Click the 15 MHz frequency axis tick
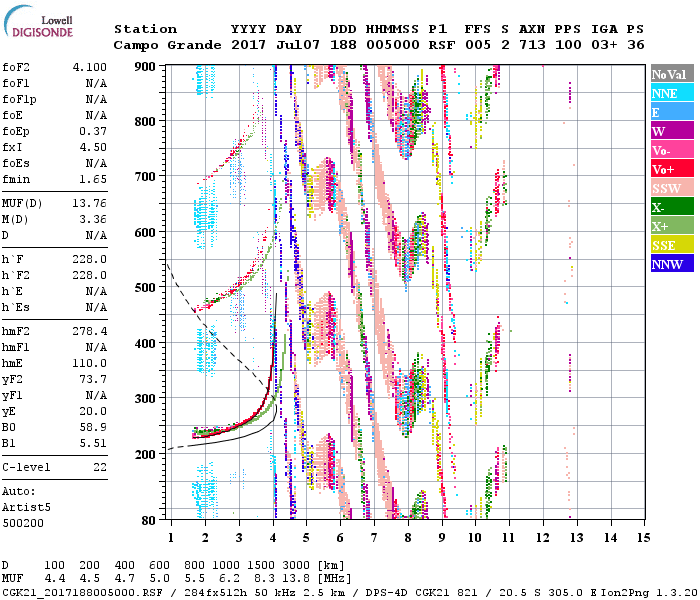Image resolution: width=700 pixels, height=600 pixels. pos(643,538)
